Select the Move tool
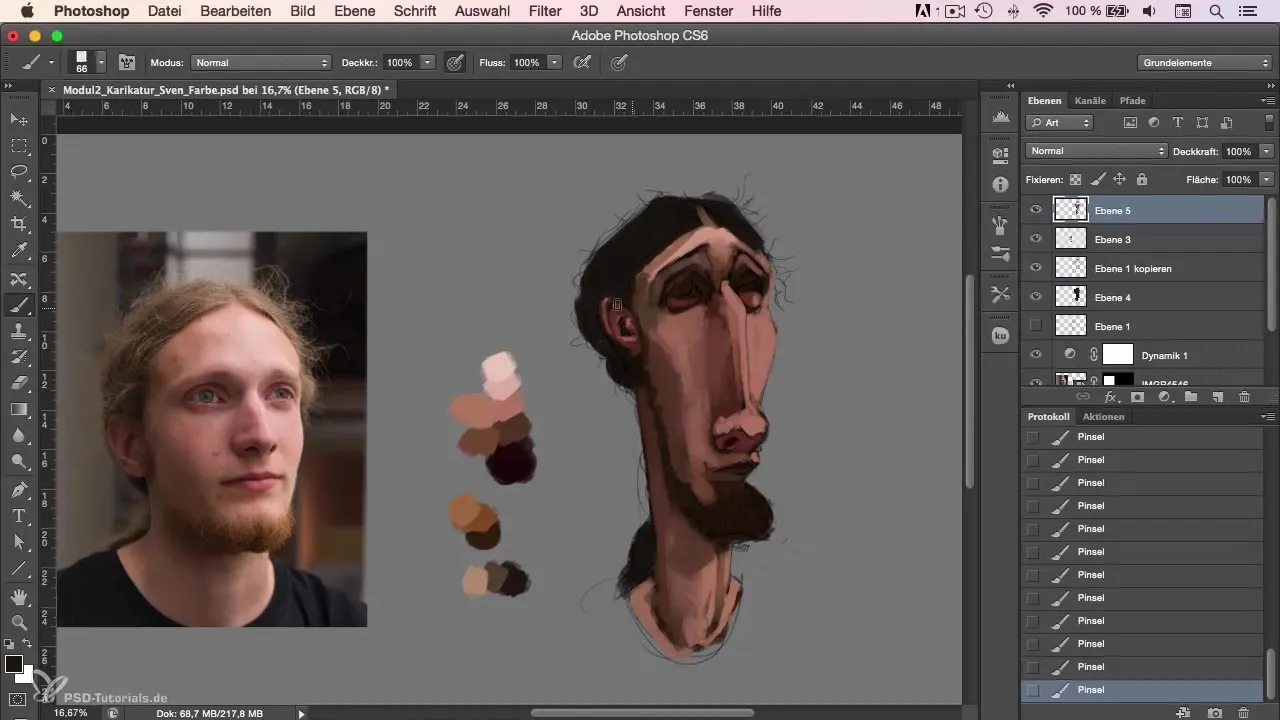1280x720 pixels. (x=18, y=120)
